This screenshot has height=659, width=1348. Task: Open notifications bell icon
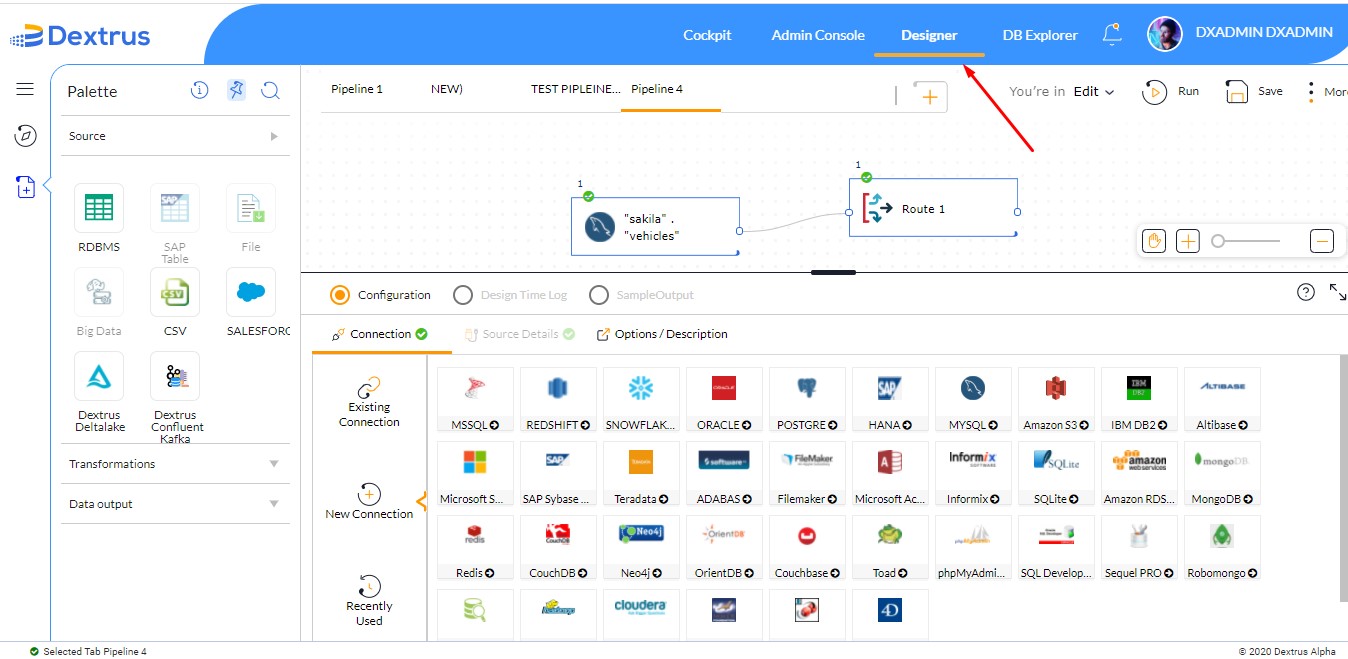tap(1112, 34)
